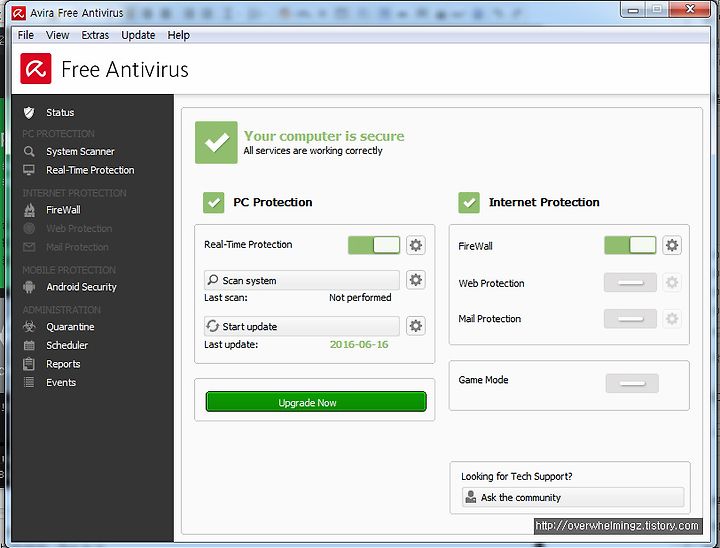Click the 'Not performed' last scan value
This screenshot has height=548, width=720.
[x=360, y=298]
